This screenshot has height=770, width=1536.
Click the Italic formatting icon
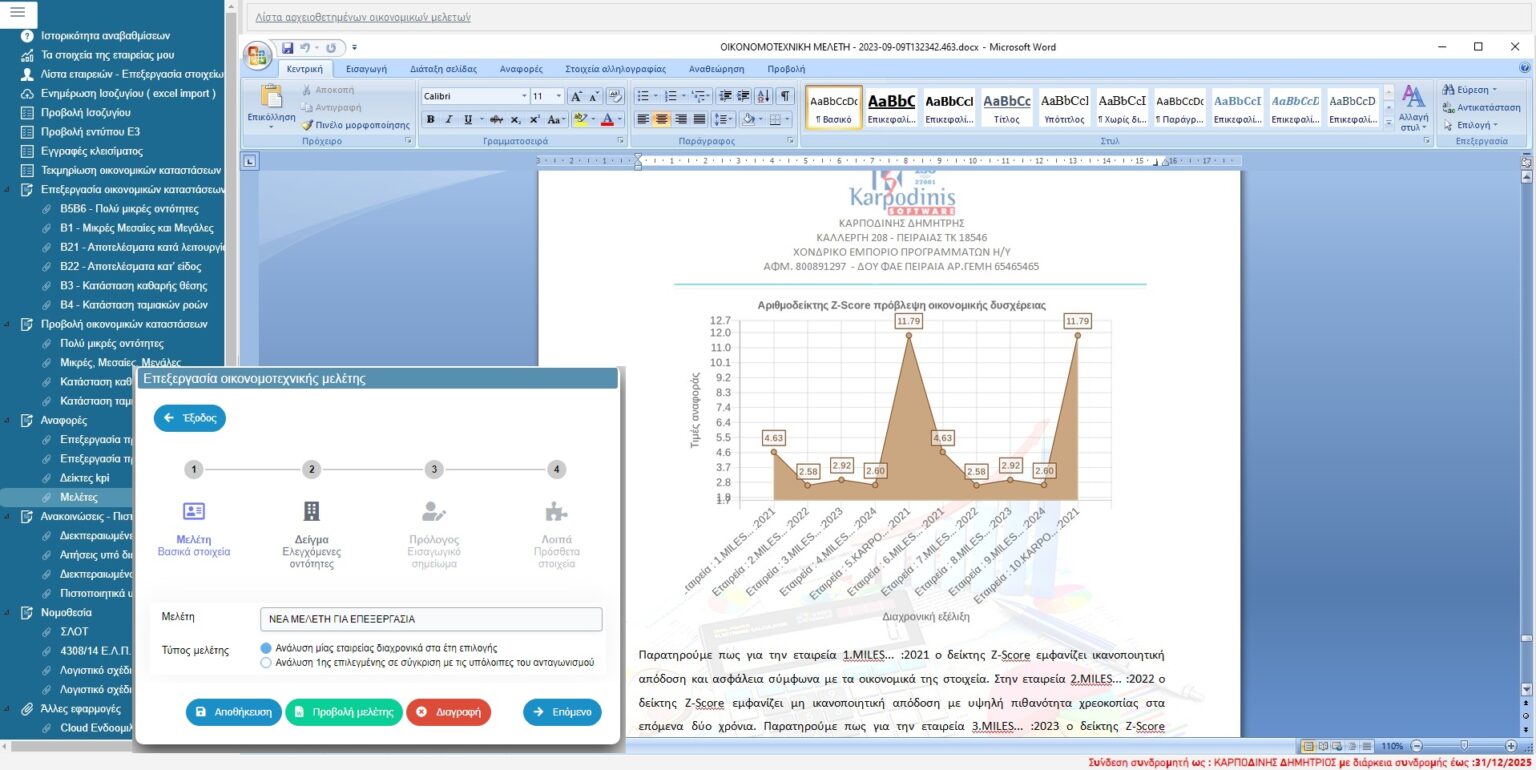[x=449, y=119]
